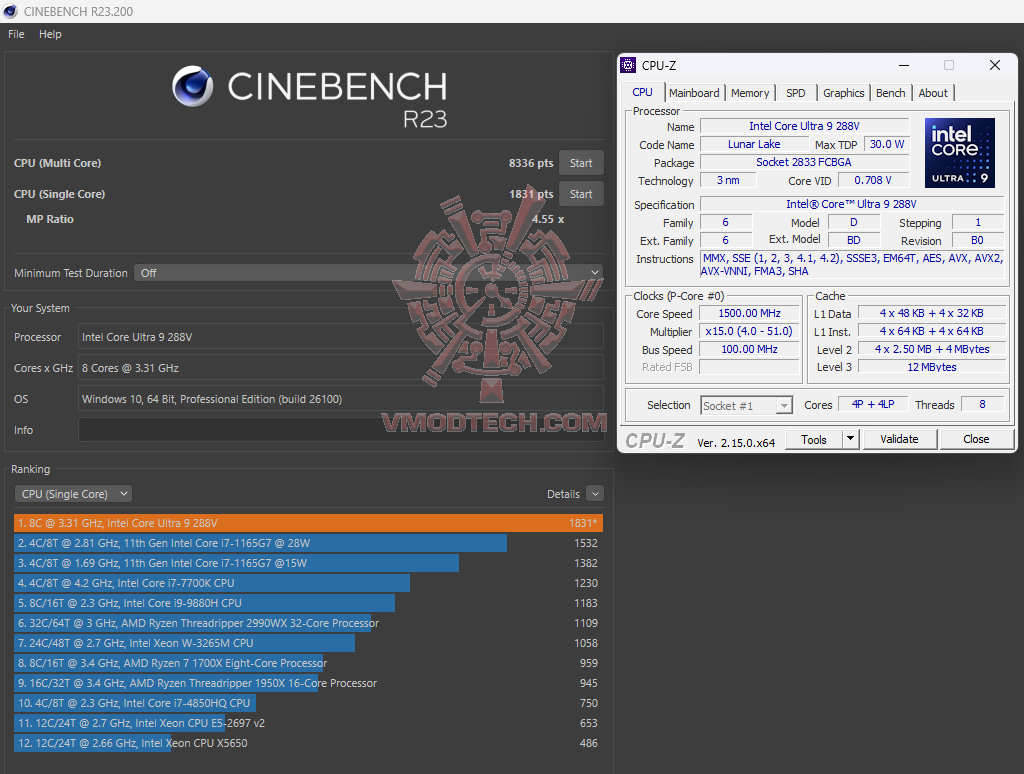Expand the ranking Details arrow
Image resolution: width=1024 pixels, height=774 pixels.
click(594, 494)
